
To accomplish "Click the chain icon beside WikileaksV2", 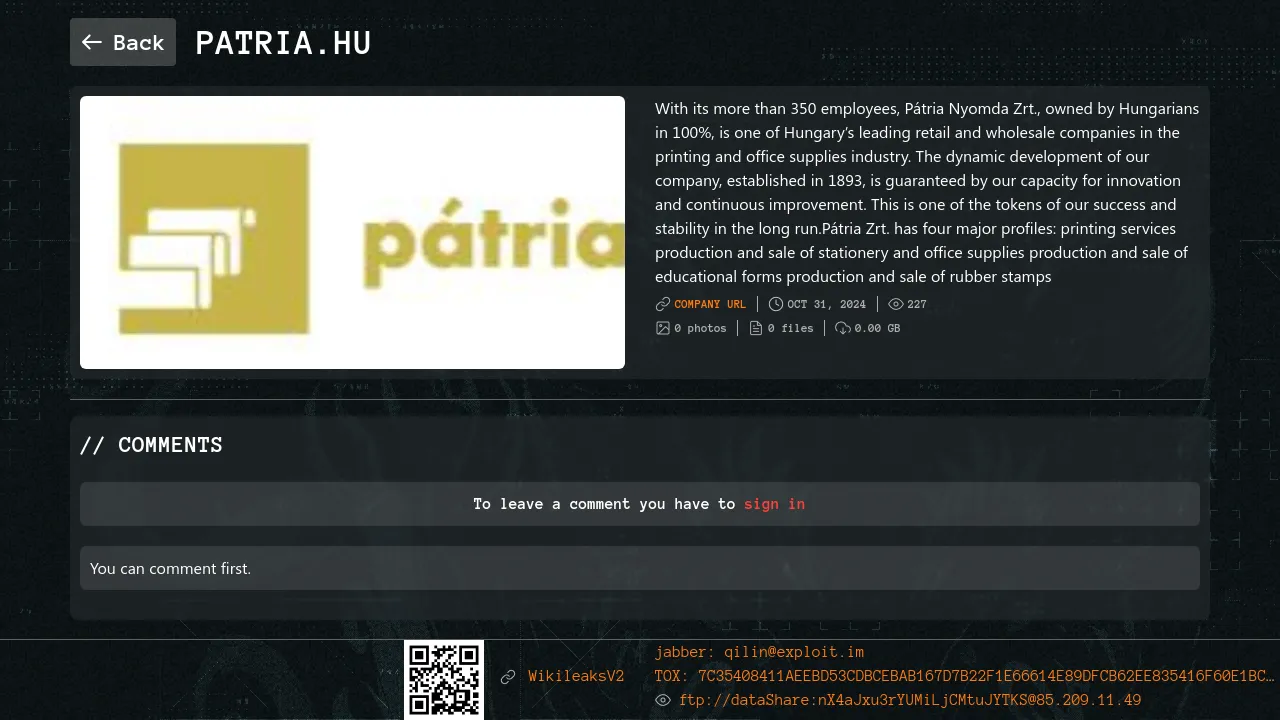I will tap(508, 677).
